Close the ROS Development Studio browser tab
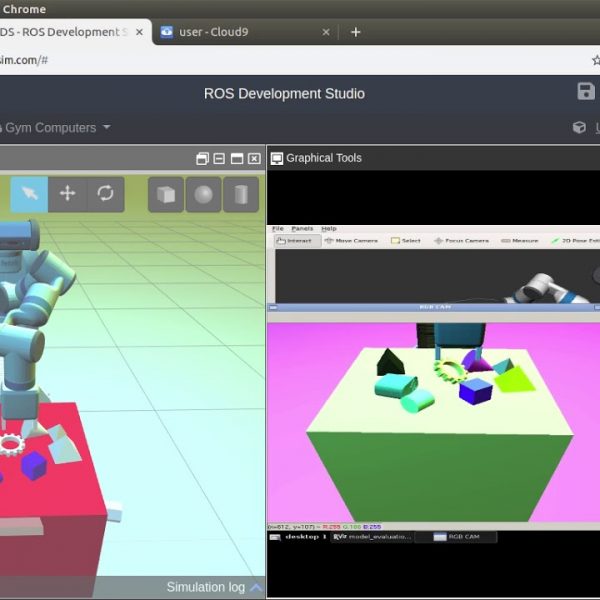The width and height of the screenshot is (600, 600). 139,32
